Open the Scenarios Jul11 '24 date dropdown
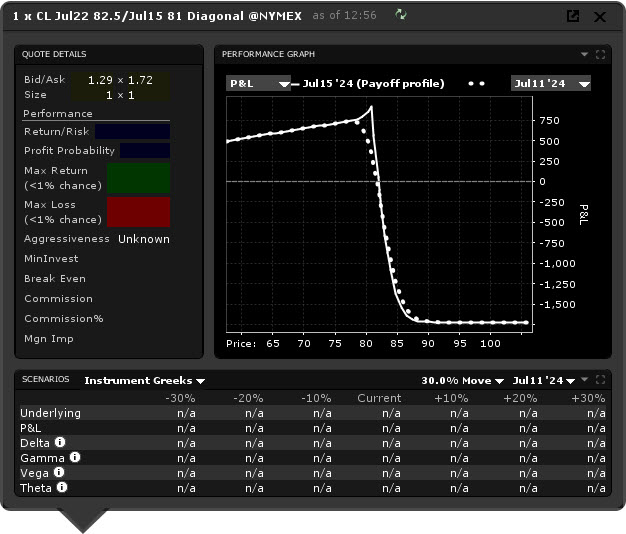The height and width of the screenshot is (534, 626). tap(543, 380)
